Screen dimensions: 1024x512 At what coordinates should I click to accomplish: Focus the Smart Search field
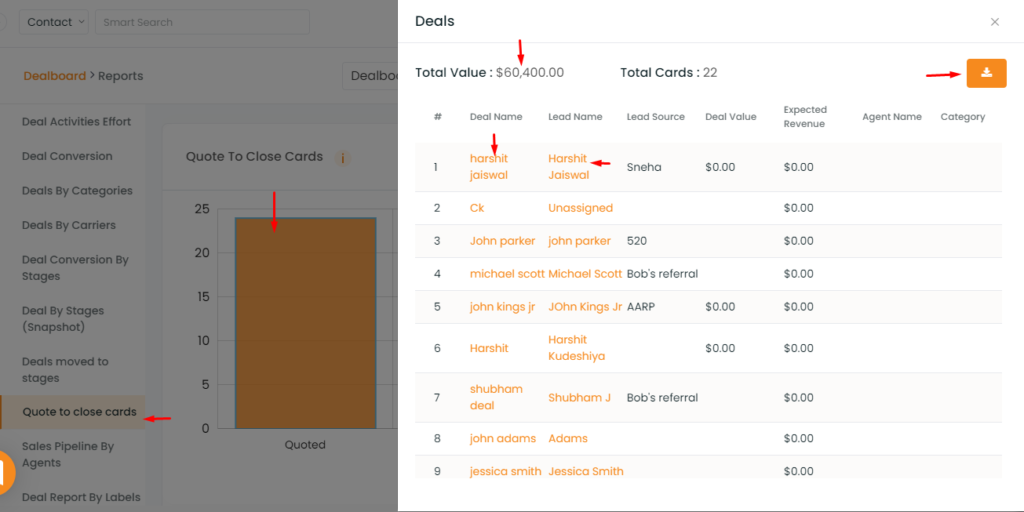202,22
